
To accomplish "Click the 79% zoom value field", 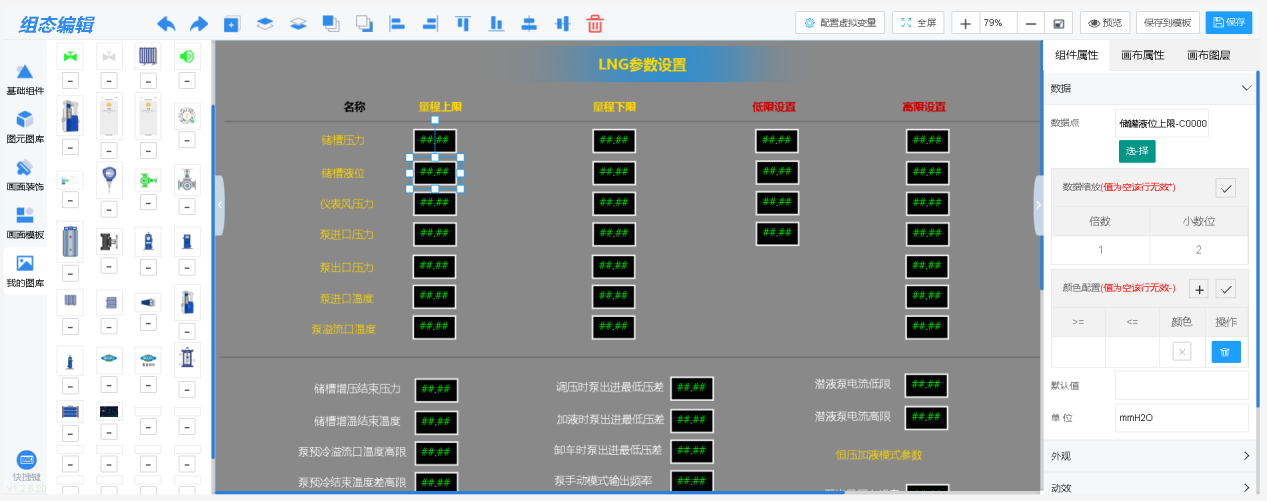I will (998, 23).
